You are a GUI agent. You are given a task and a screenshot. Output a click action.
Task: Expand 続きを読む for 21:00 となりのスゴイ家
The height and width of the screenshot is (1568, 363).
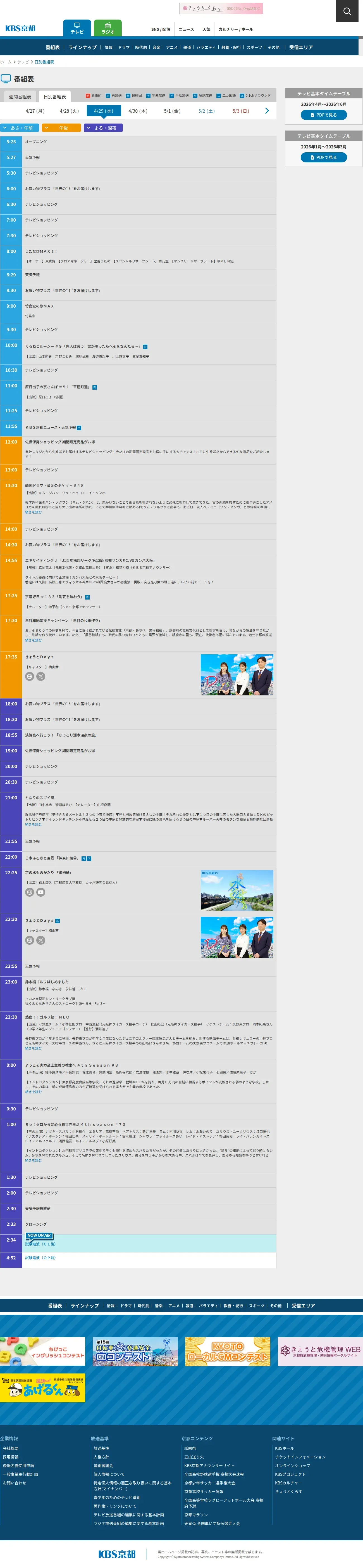tap(34, 824)
